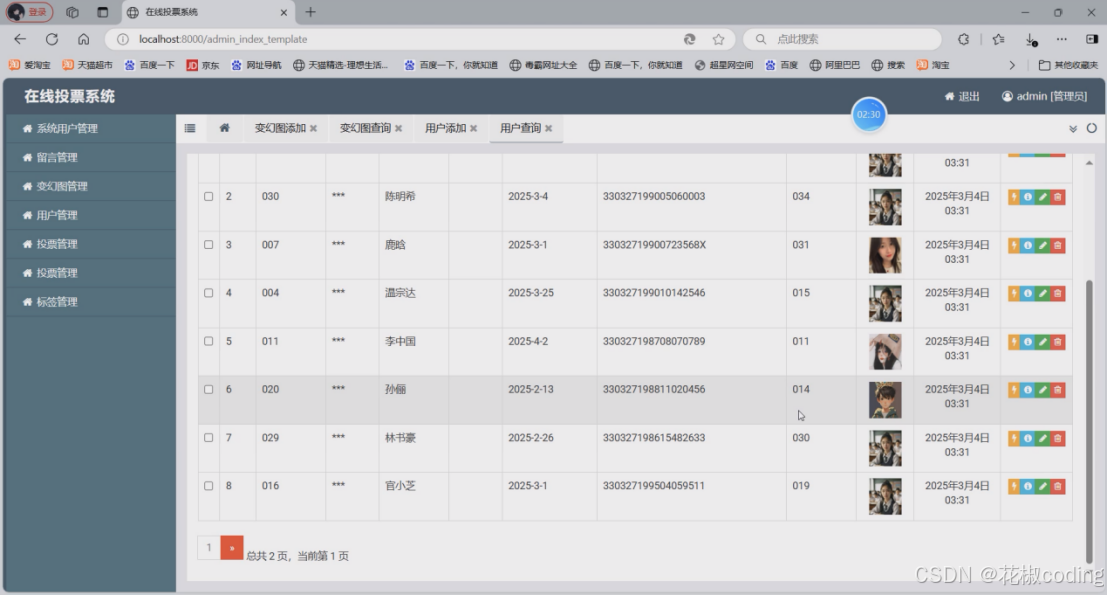Check the box for row 5 李中国

point(208,341)
